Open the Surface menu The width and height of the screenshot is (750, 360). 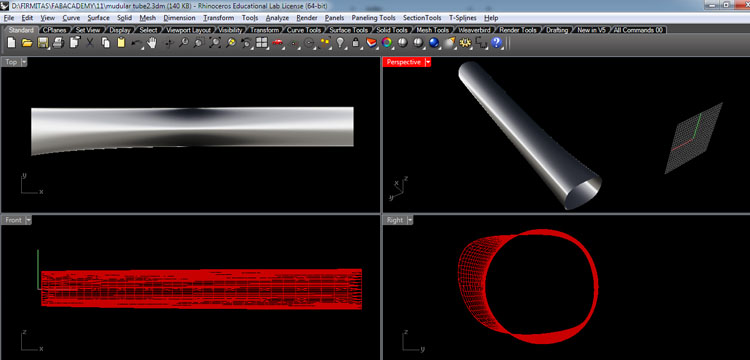(x=99, y=18)
